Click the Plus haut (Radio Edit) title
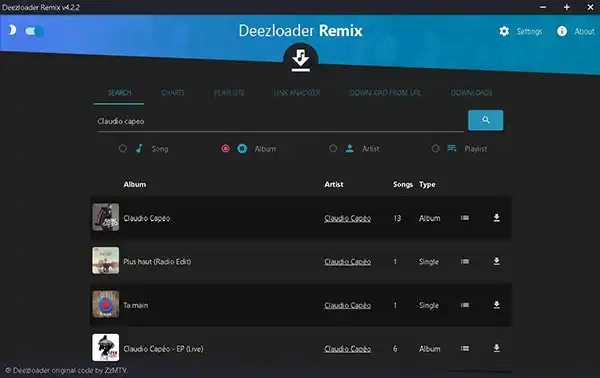This screenshot has height=378, width=600. (x=157, y=262)
